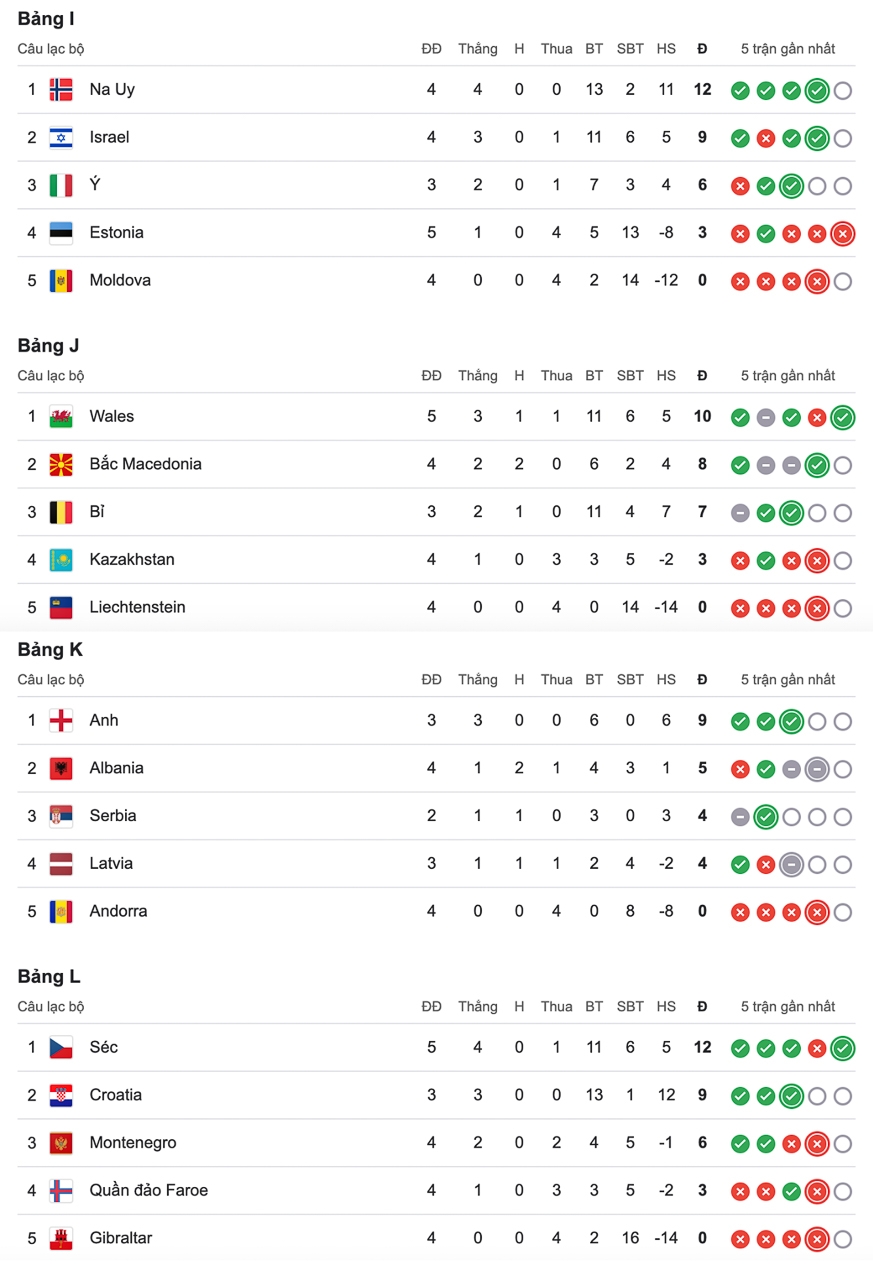This screenshot has height=1280, width=873.
Task: Click the Israel flag icon
Action: [x=61, y=137]
